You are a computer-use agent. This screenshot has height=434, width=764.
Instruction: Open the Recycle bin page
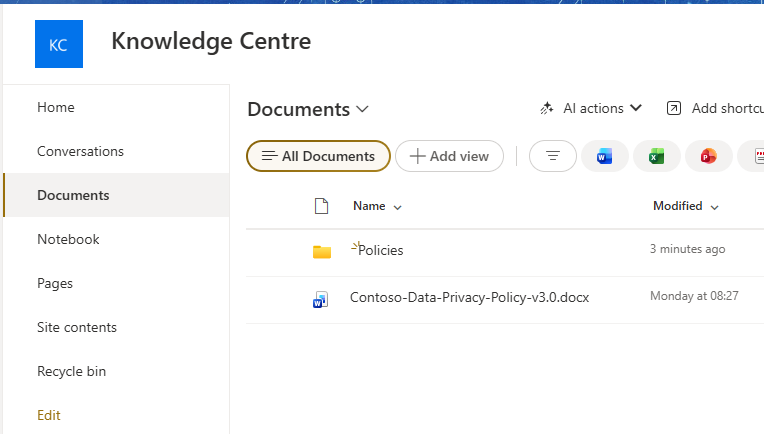pos(71,371)
